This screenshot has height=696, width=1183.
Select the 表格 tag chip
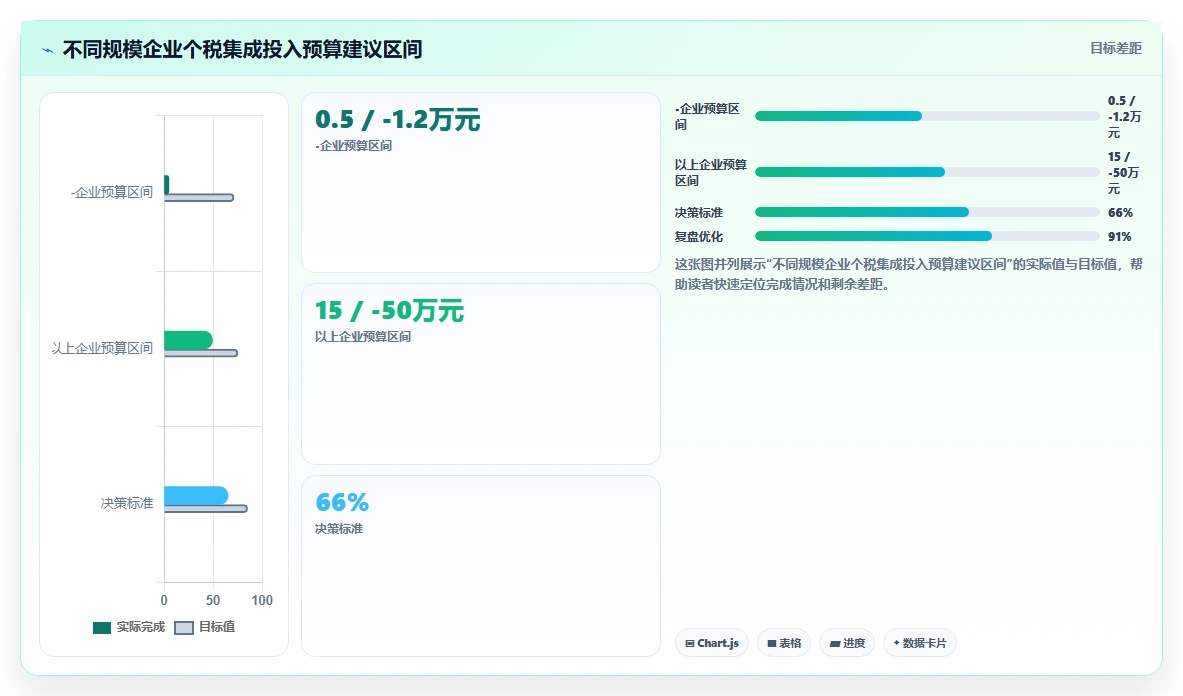pos(784,643)
